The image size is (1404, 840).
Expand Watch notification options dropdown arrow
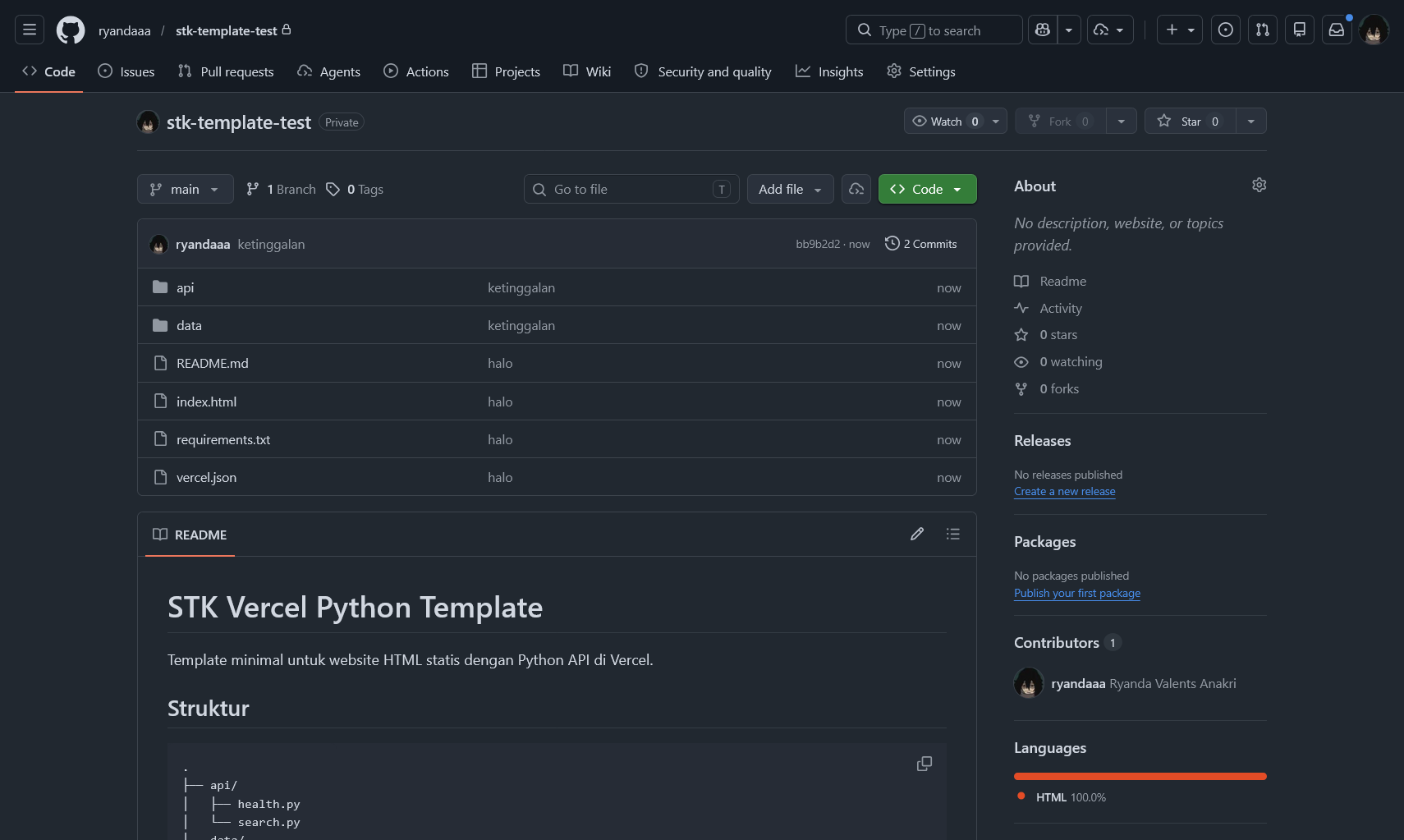click(996, 121)
